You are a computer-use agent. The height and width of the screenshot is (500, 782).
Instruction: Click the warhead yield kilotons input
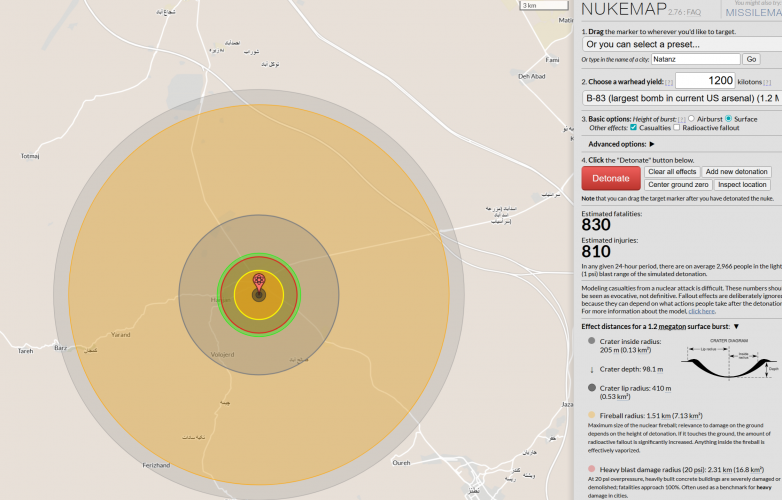point(705,81)
